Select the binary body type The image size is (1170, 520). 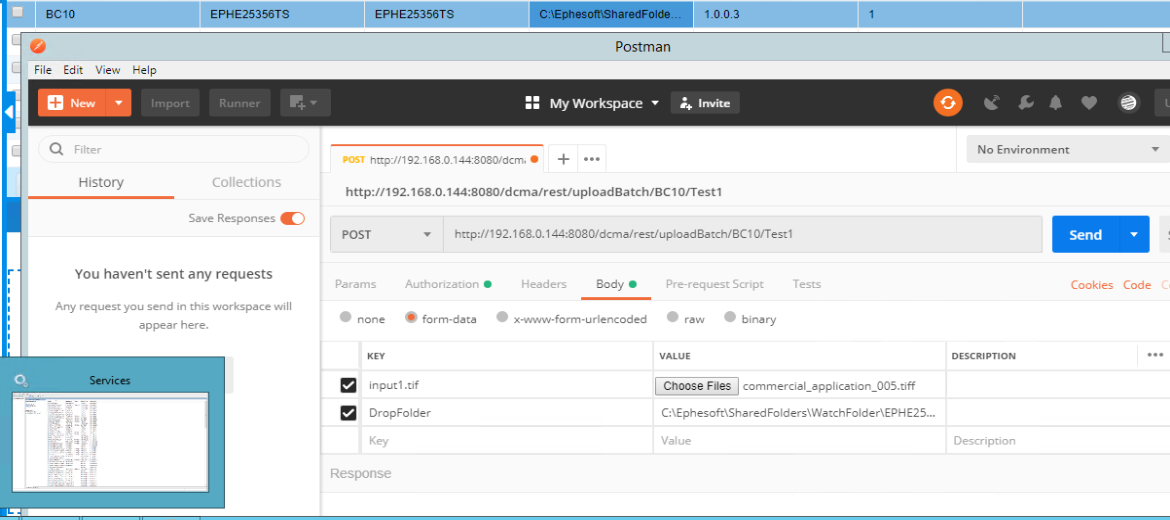click(730, 317)
